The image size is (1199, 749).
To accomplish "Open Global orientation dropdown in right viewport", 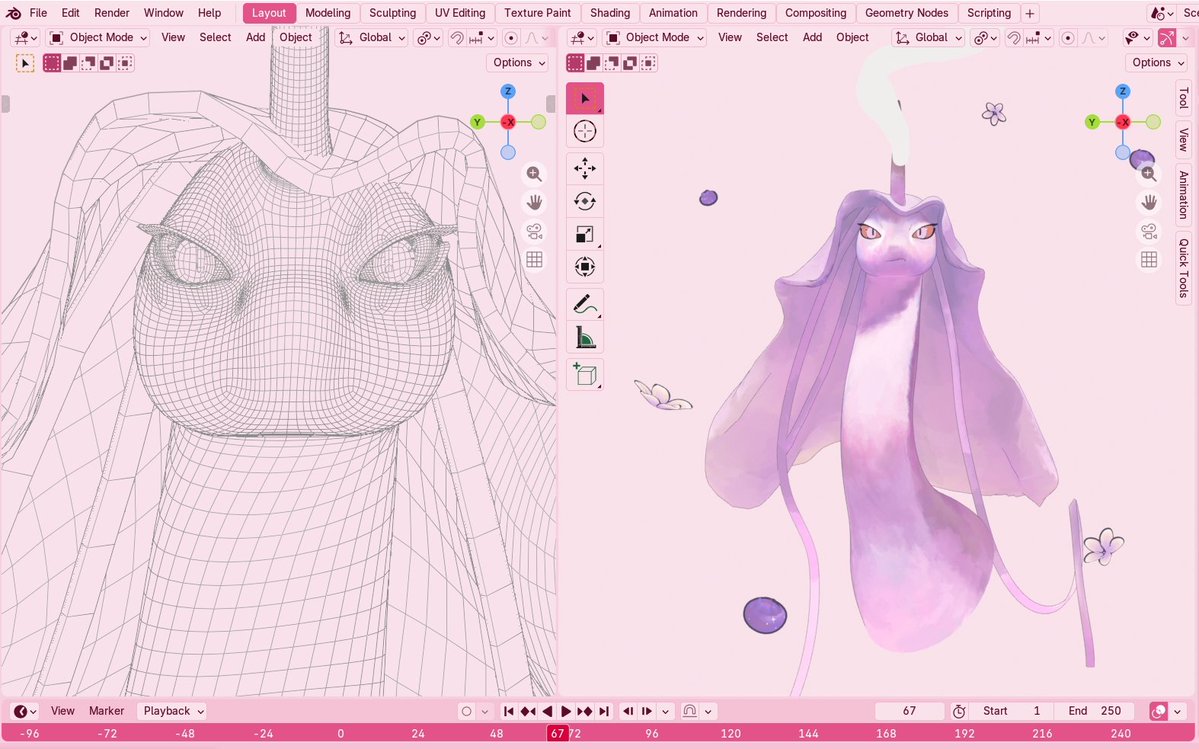I will coord(928,37).
